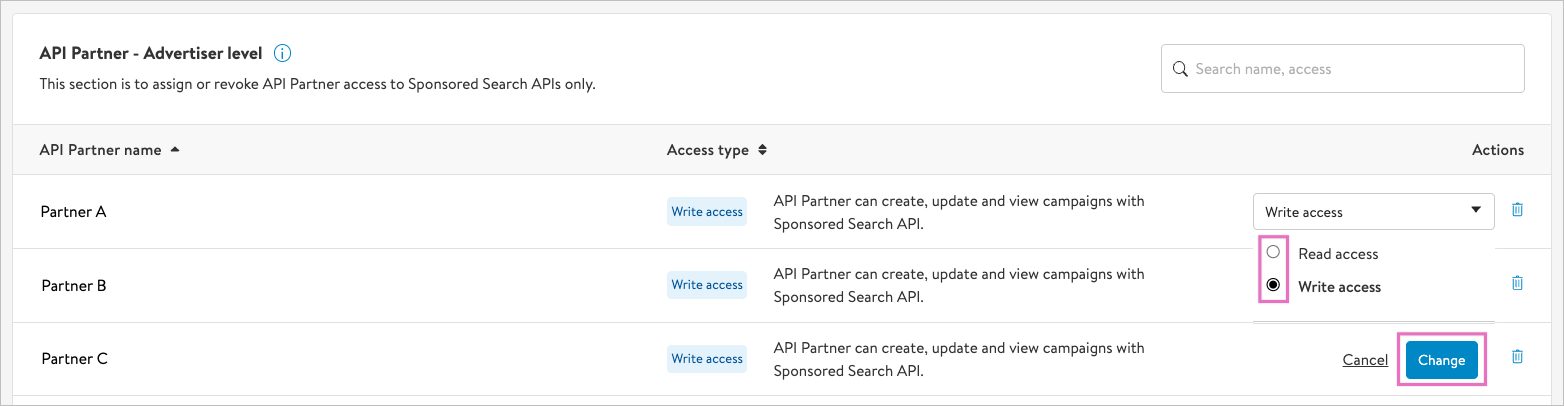
Task: Remove Partner C with trash icon
Action: coord(1517,357)
